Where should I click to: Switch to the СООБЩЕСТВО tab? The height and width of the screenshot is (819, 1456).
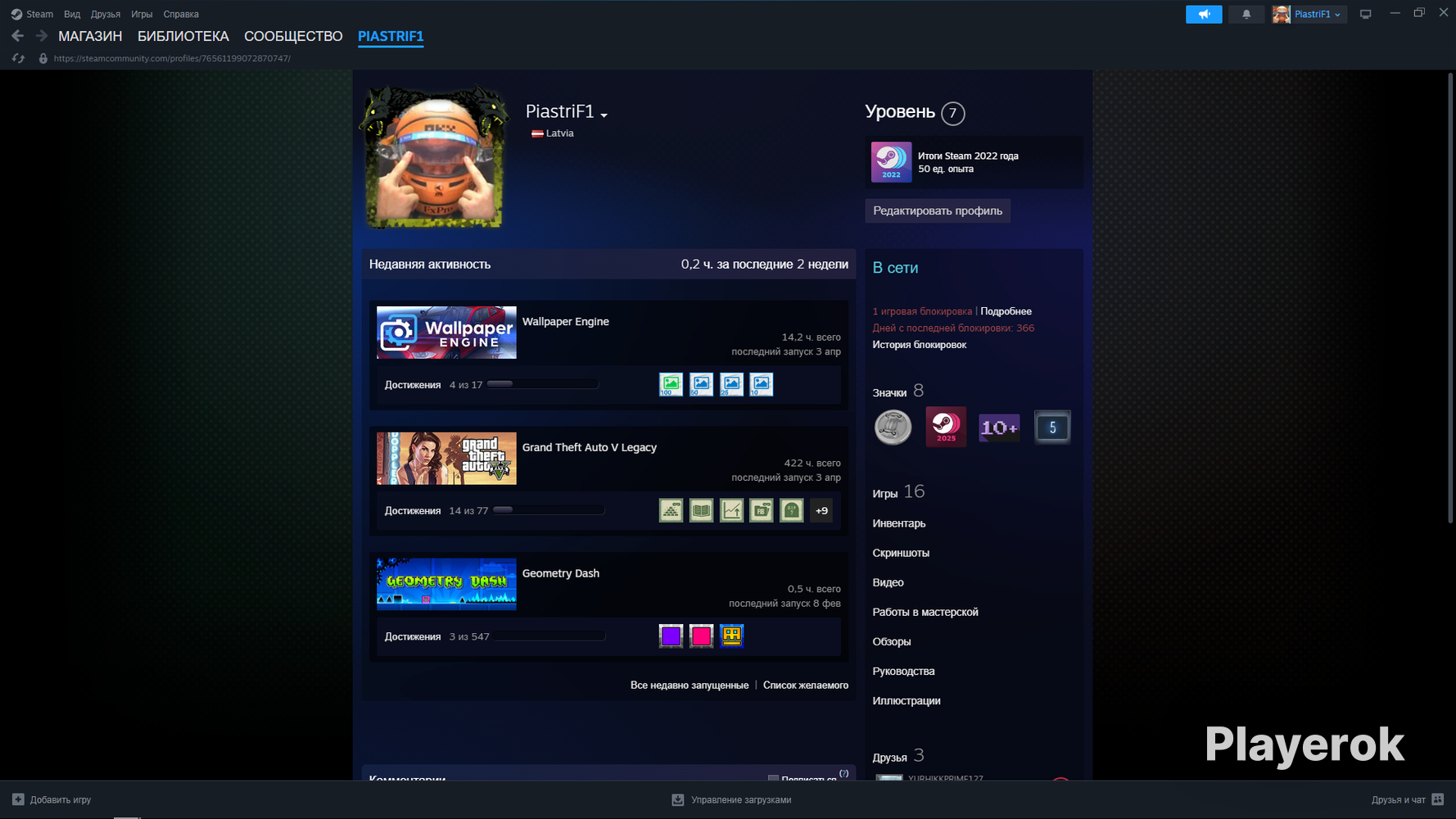point(293,36)
